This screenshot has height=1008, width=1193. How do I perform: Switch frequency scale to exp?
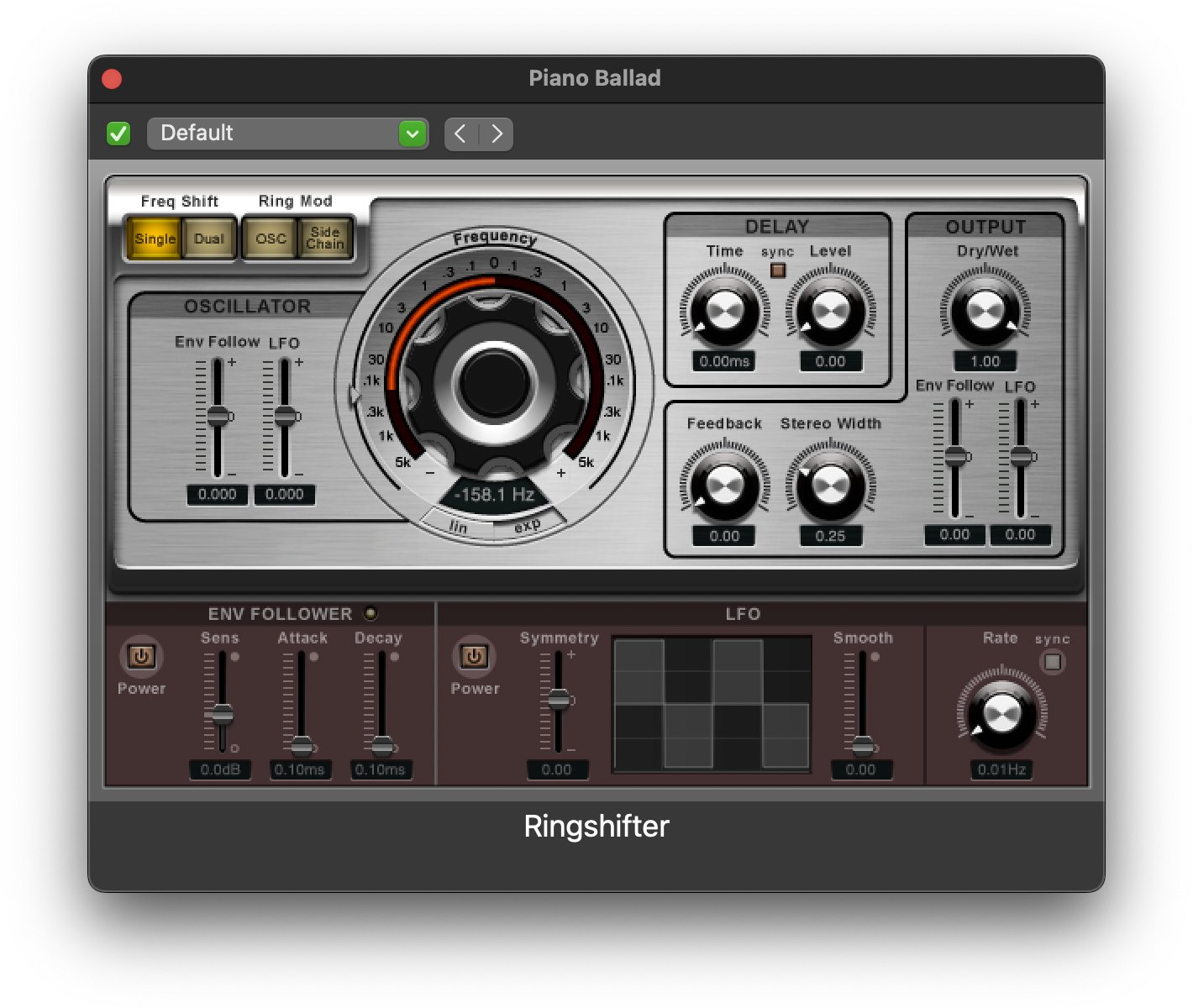[x=528, y=526]
